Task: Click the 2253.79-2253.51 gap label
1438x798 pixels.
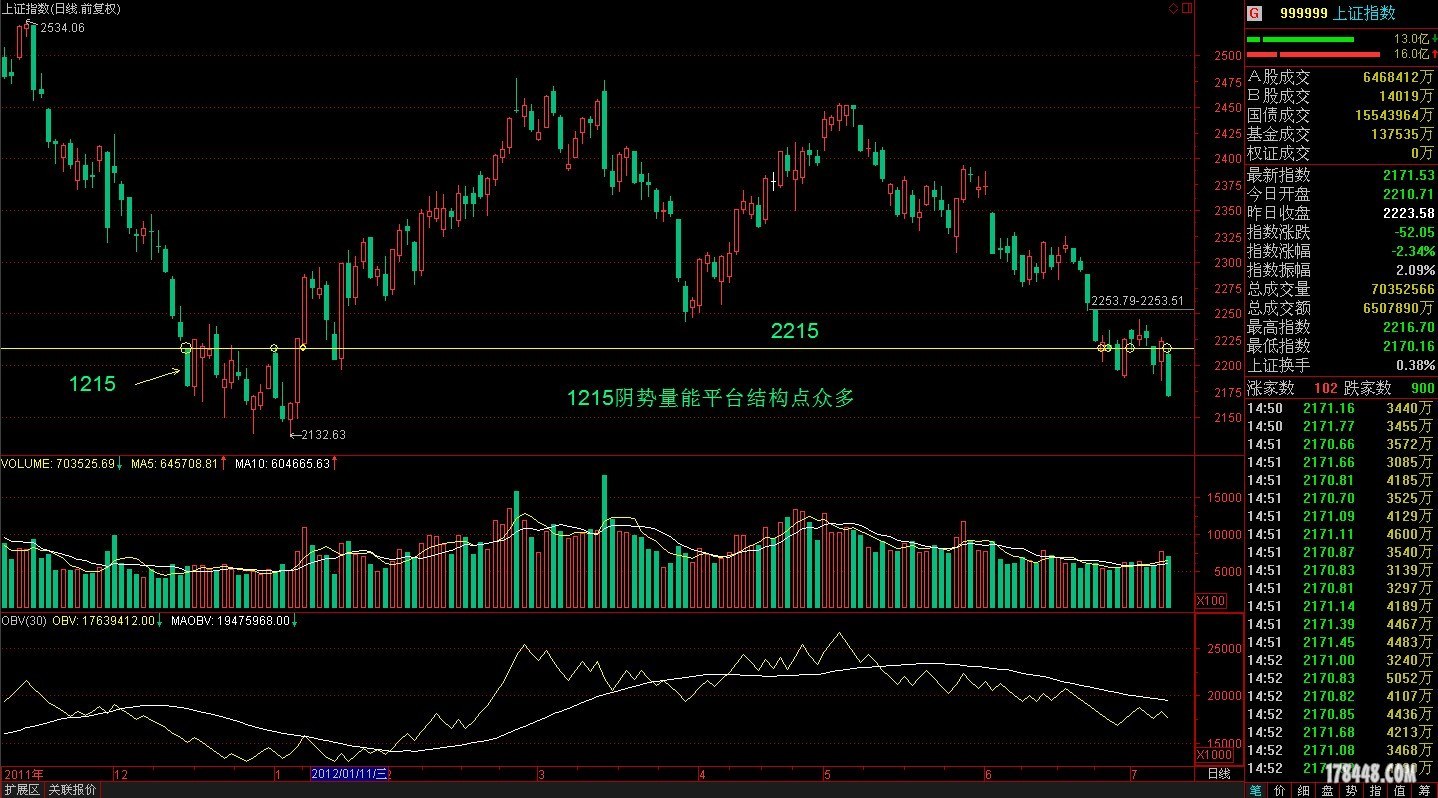Action: (1137, 300)
